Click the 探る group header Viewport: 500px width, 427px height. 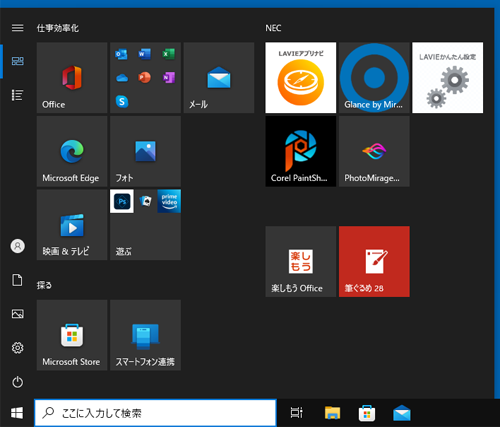(44, 285)
